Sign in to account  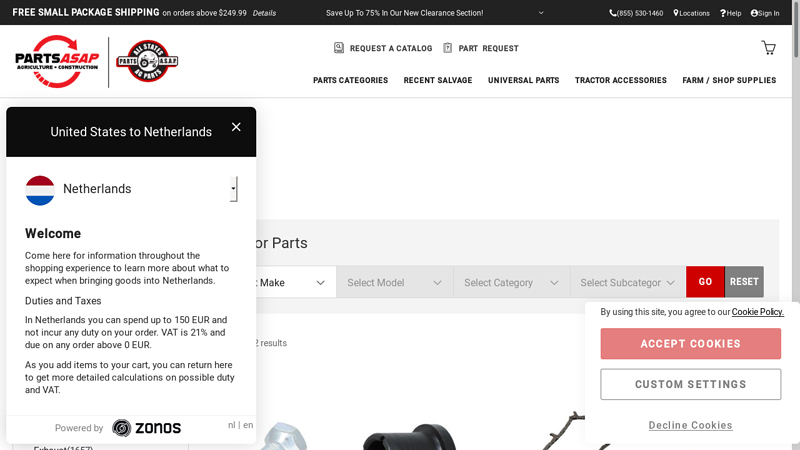pos(765,13)
